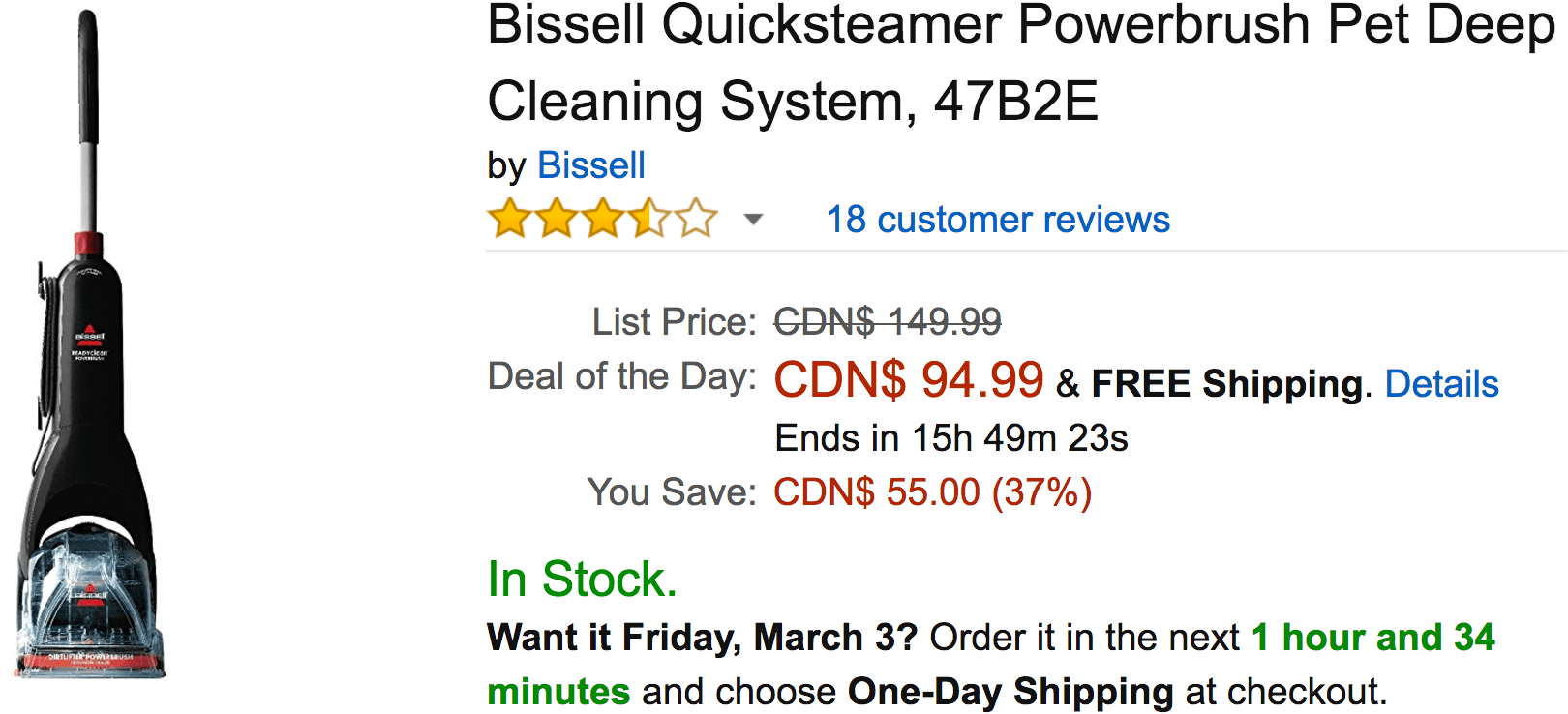
Task: Click the CDN$ 55.00 (37%) savings amount
Action: [933, 492]
